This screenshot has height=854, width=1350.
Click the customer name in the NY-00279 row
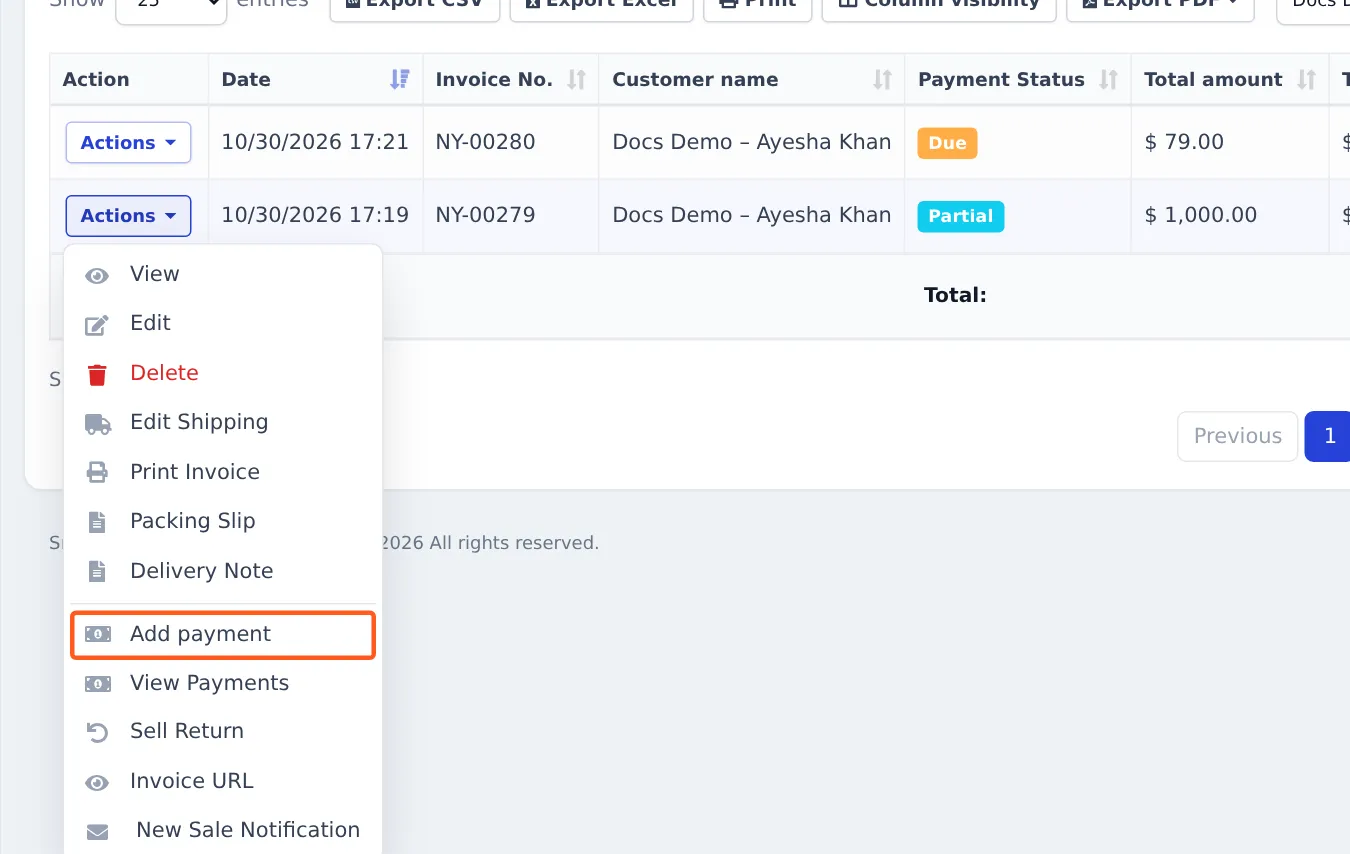tap(751, 215)
